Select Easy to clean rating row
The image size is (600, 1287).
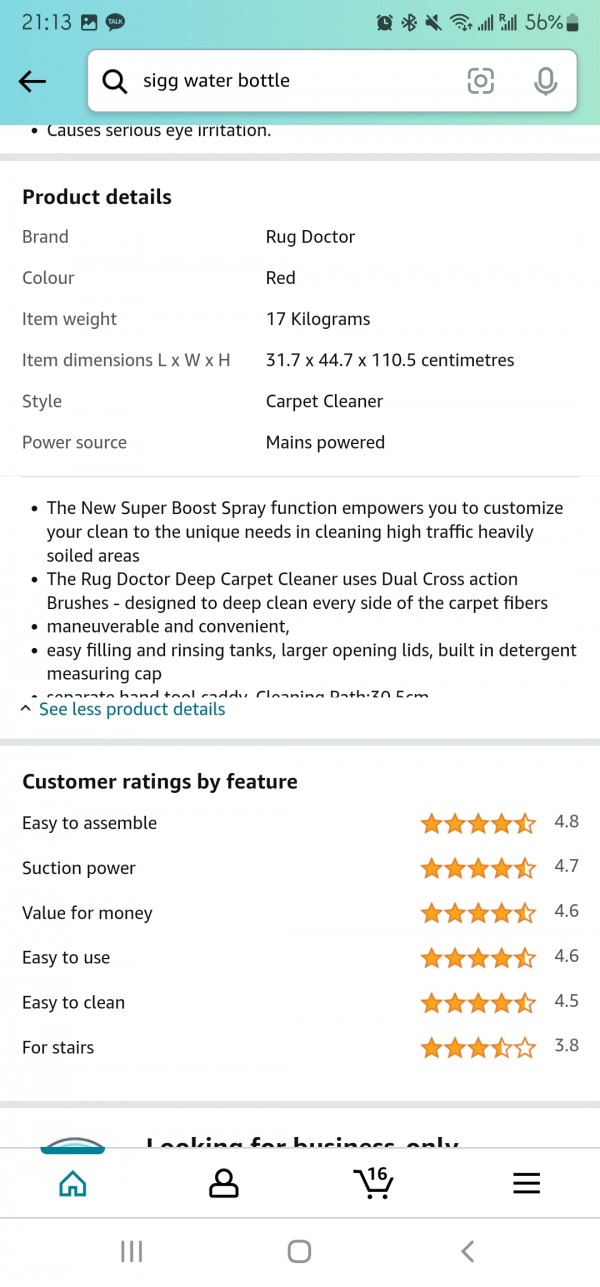[x=300, y=1003]
